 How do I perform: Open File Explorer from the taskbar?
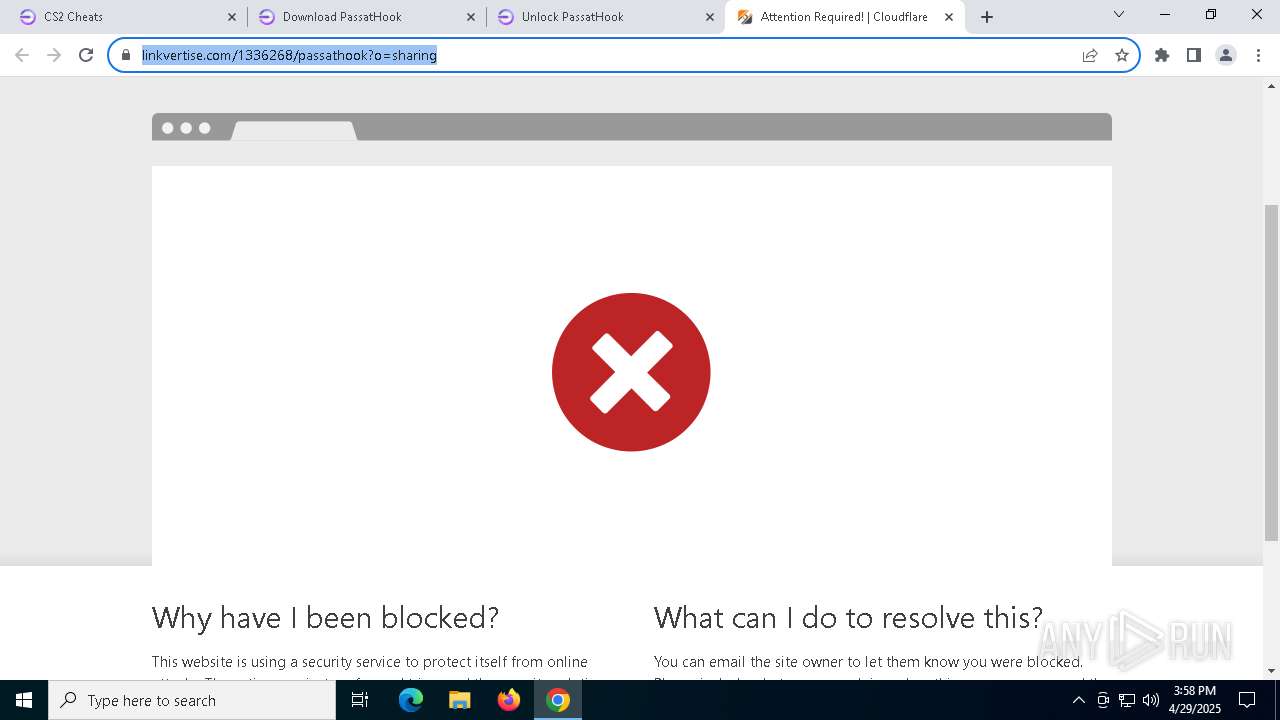[460, 700]
